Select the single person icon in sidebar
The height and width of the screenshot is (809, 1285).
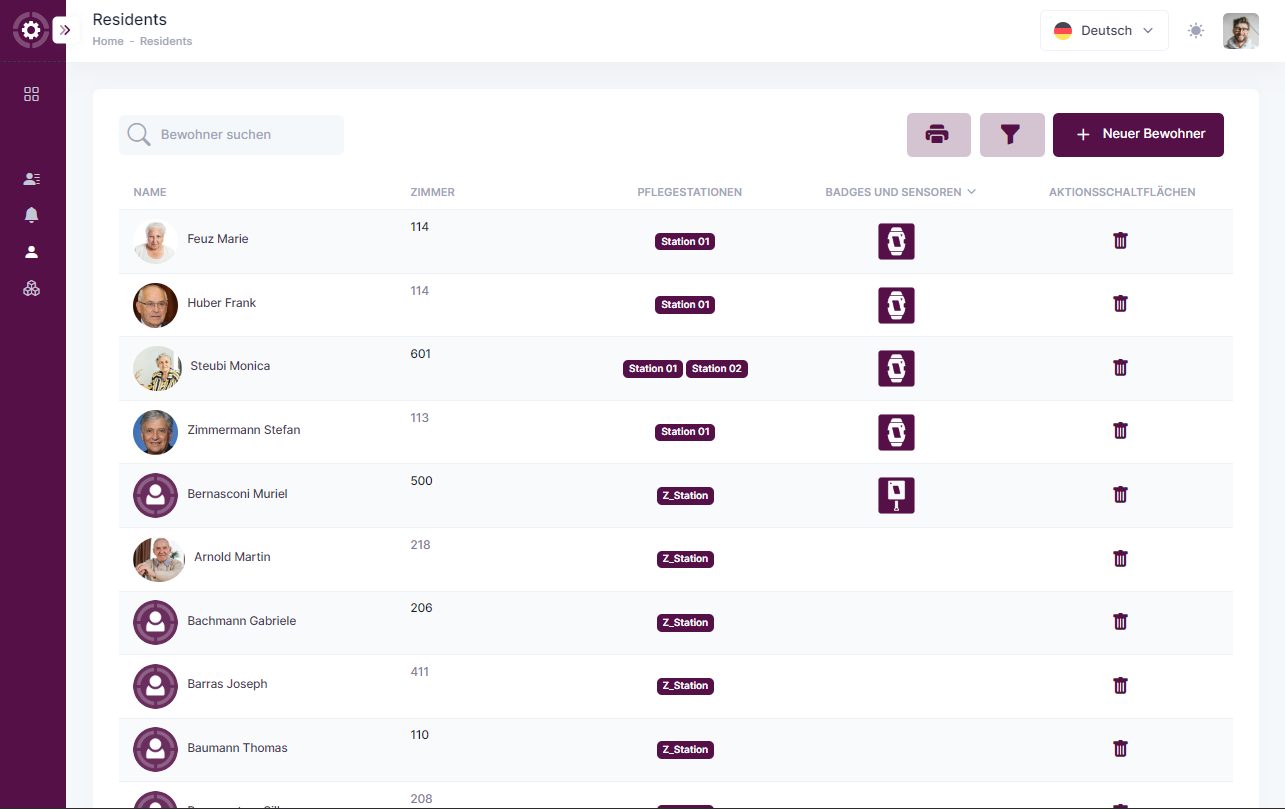click(x=32, y=252)
